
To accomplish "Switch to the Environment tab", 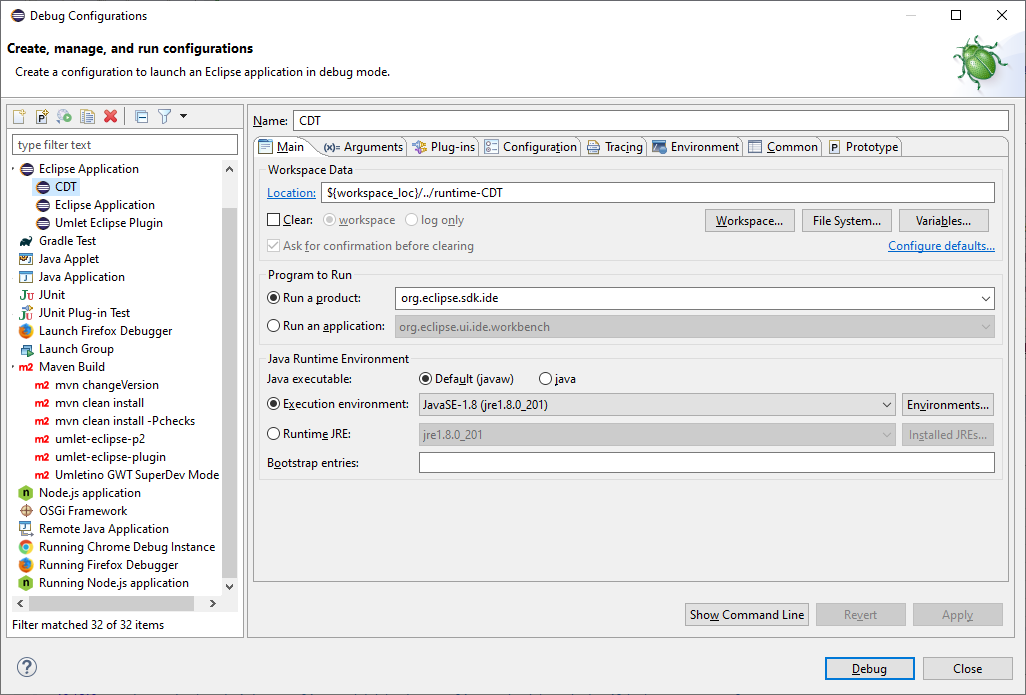I will click(696, 147).
